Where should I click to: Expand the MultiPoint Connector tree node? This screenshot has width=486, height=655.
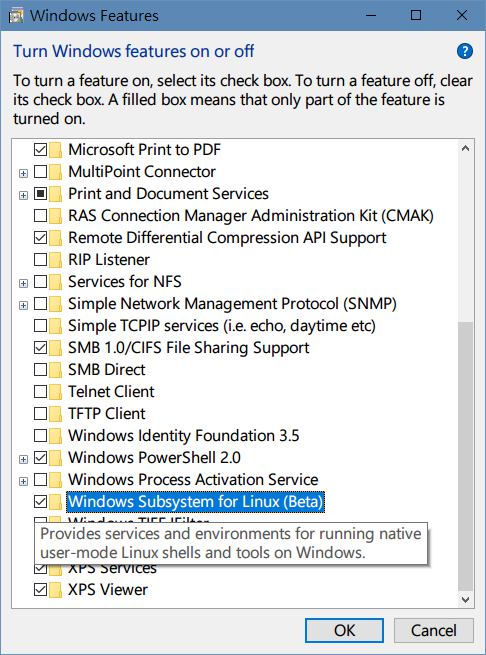click(x=23, y=173)
